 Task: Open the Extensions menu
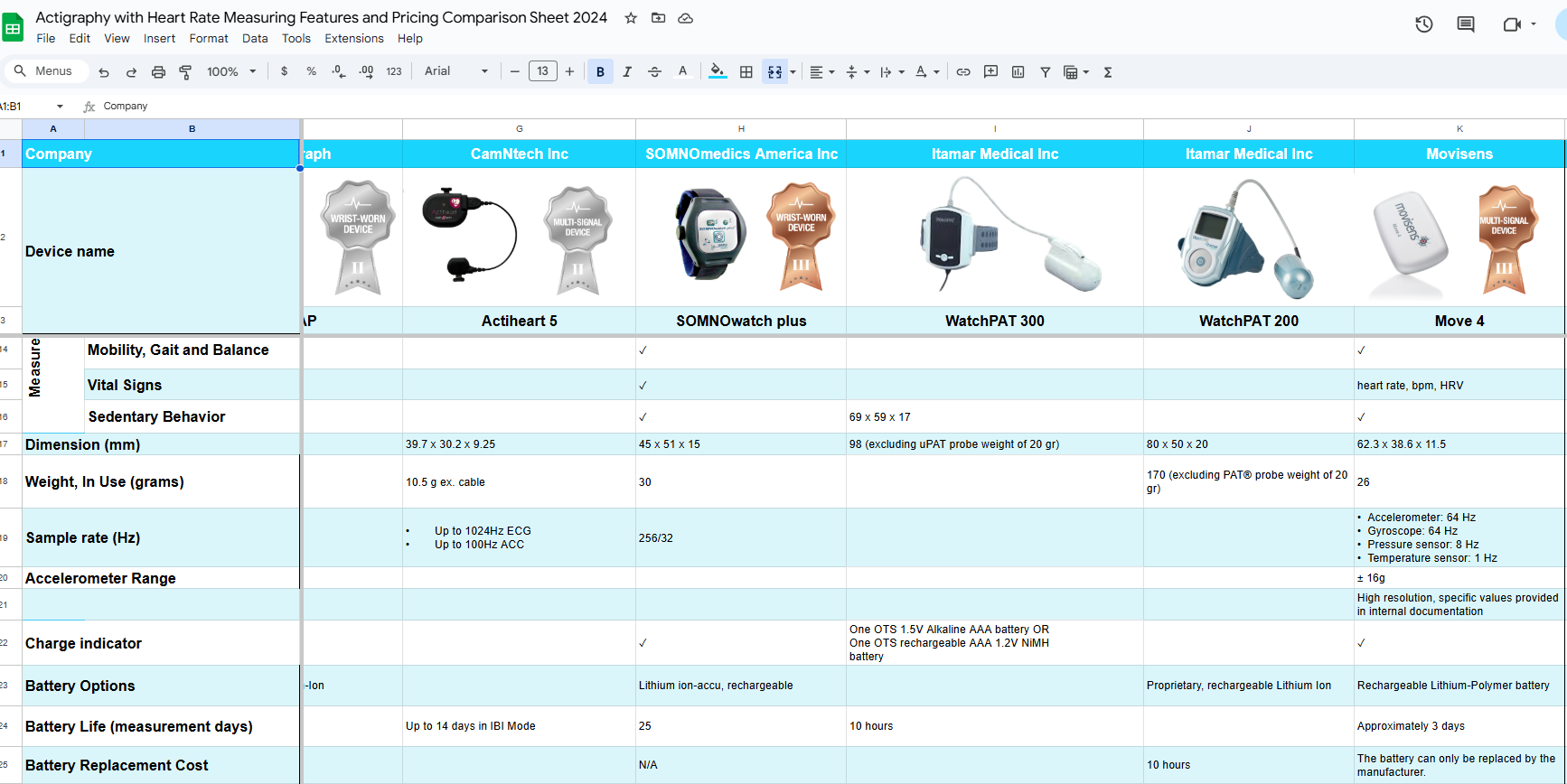point(354,38)
